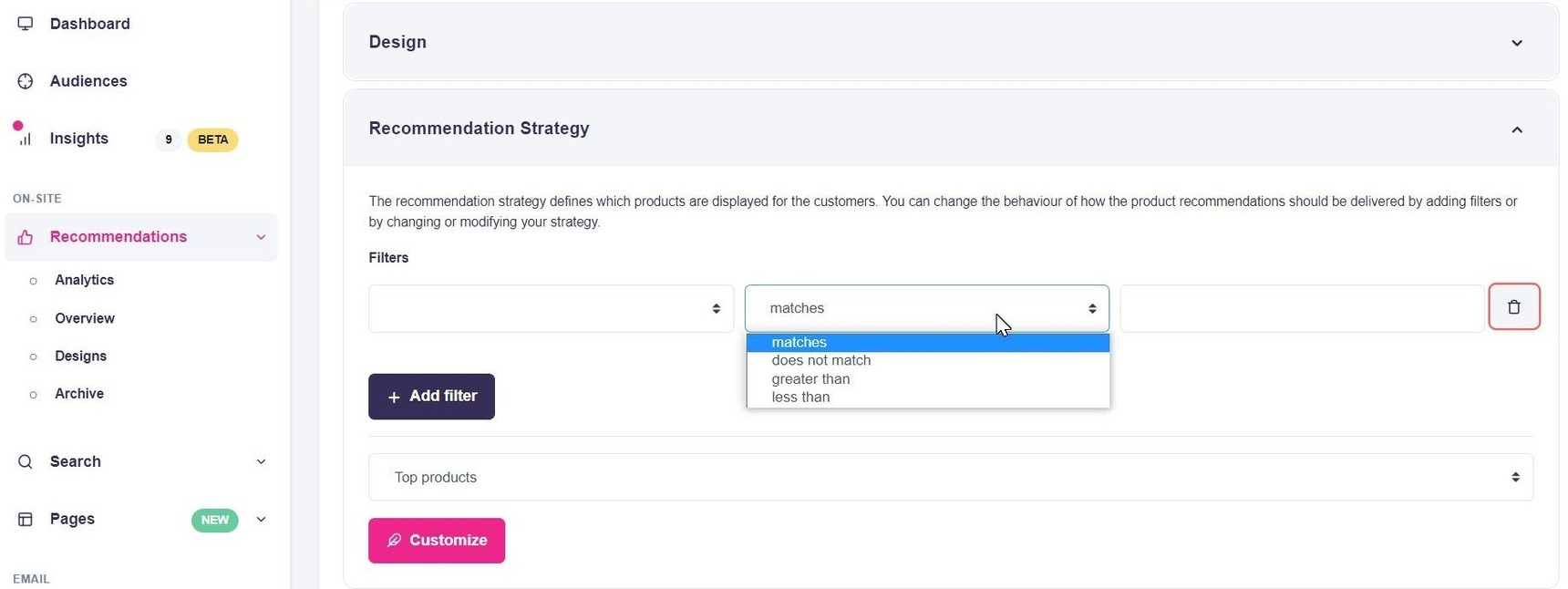
Task: Click the Search magnifier icon in sidebar
Action: click(x=26, y=461)
